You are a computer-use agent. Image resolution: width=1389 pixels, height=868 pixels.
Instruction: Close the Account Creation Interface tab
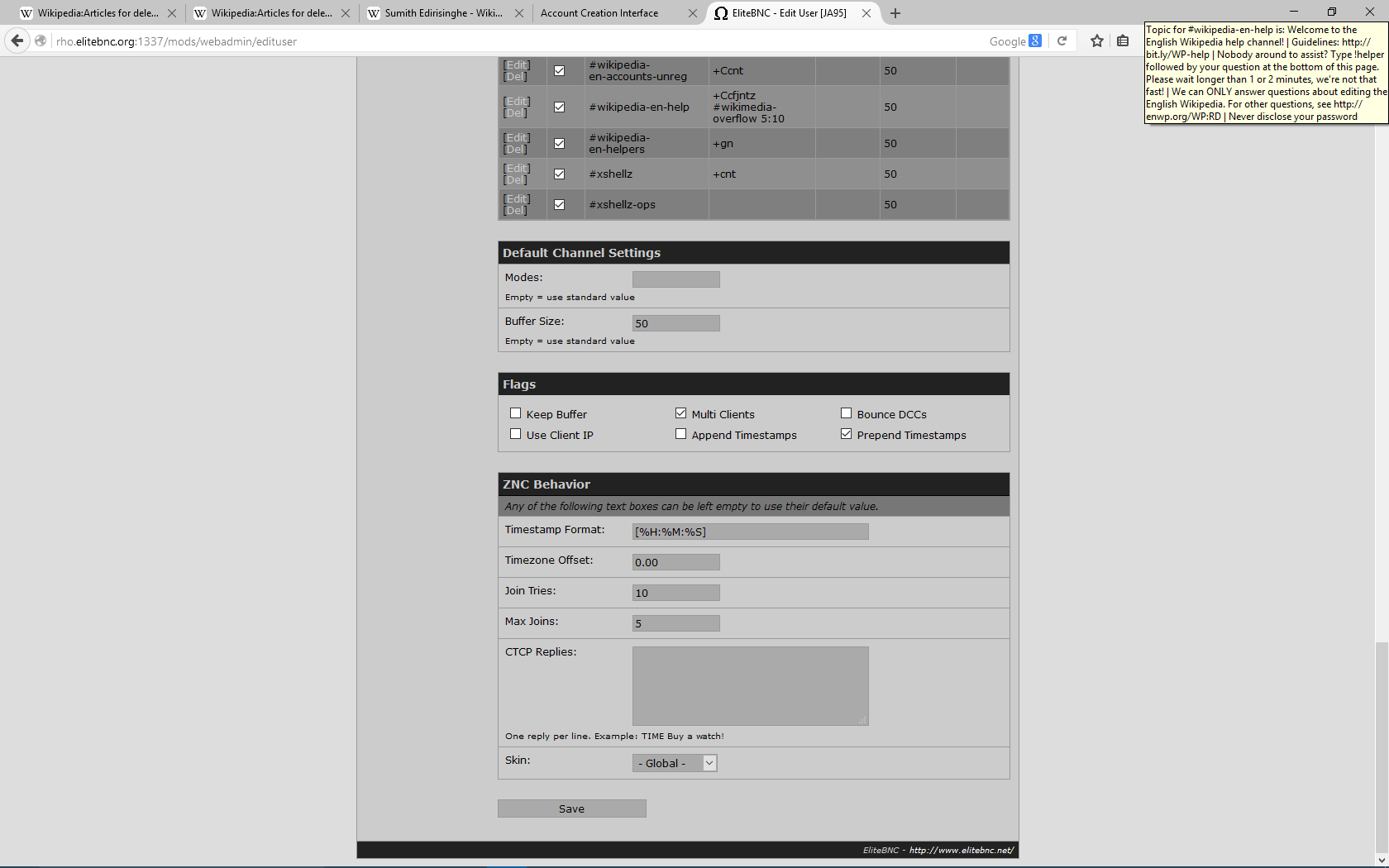[x=693, y=13]
